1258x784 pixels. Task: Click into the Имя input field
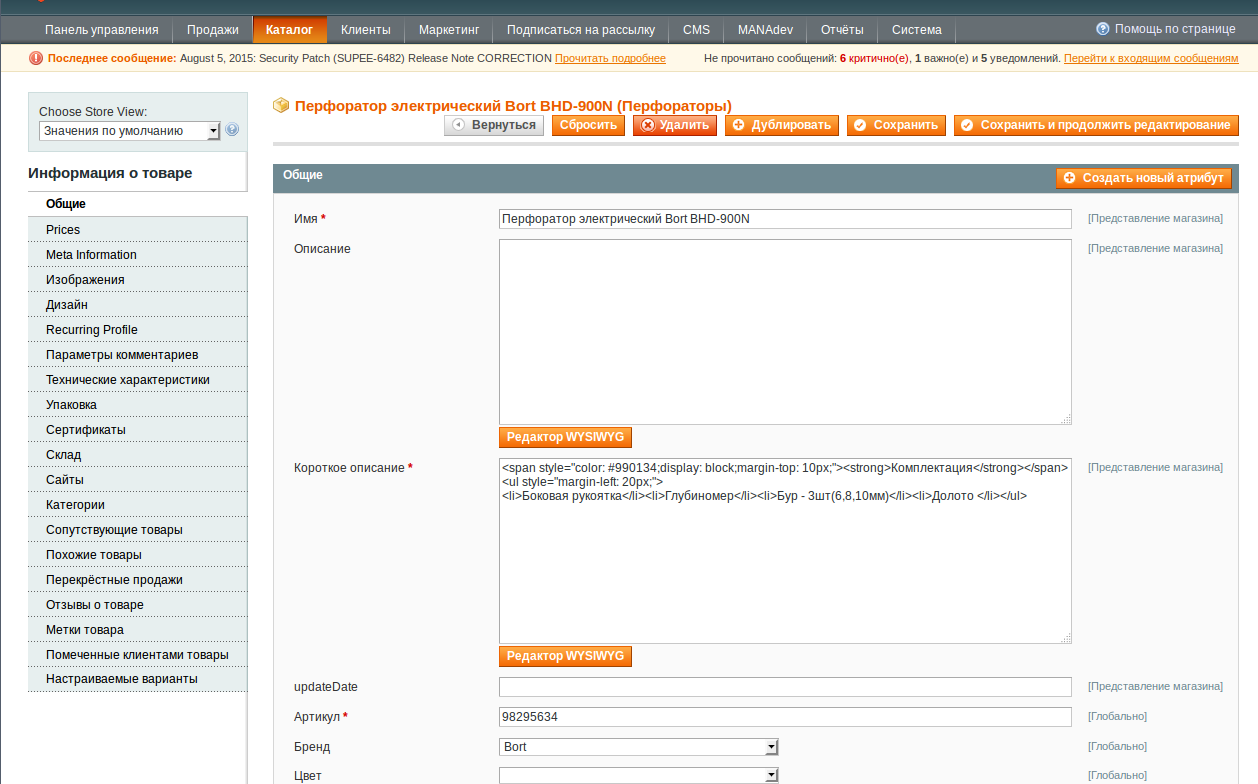click(x=785, y=219)
